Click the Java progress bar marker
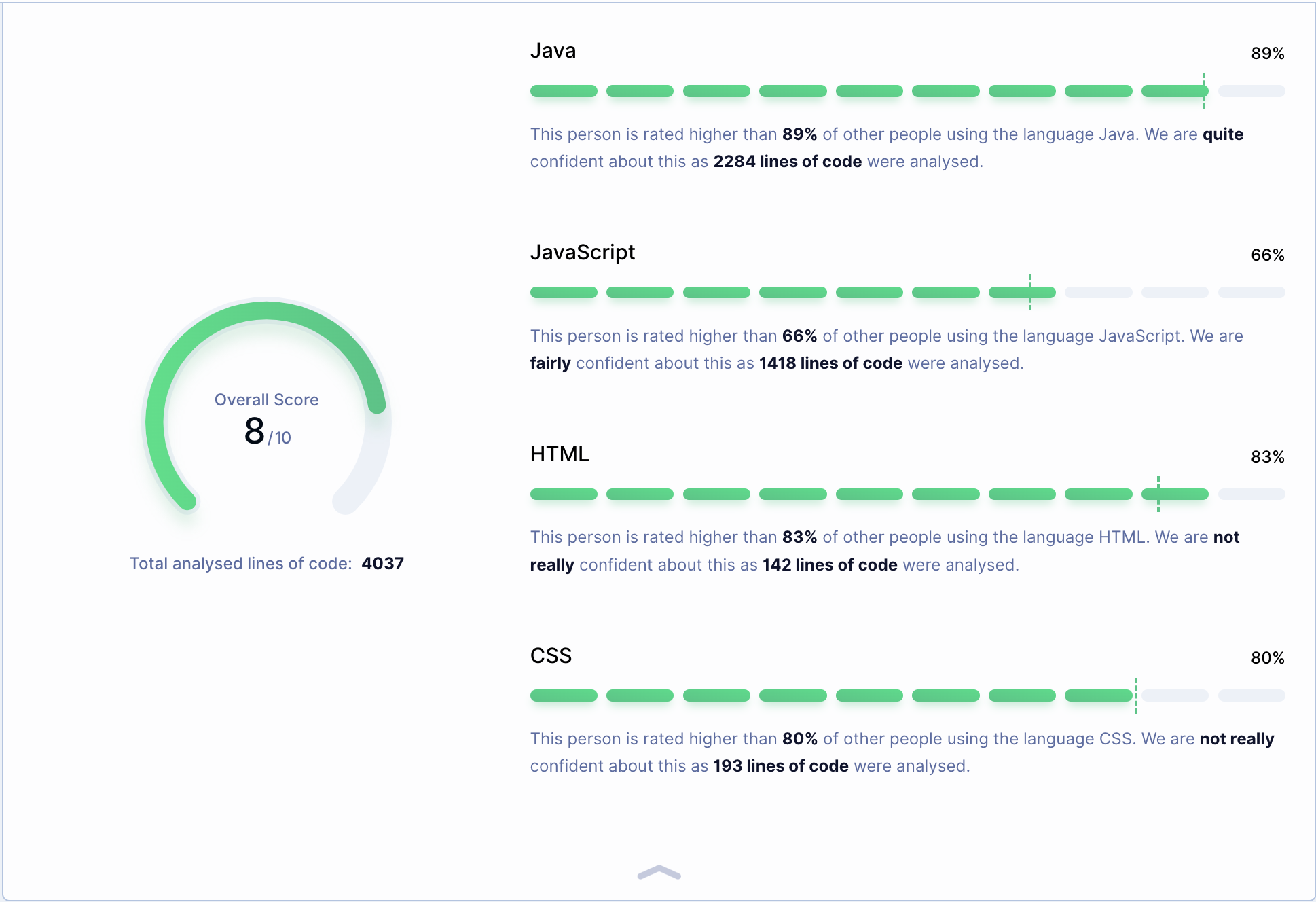The width and height of the screenshot is (1316, 902). 1203,90
